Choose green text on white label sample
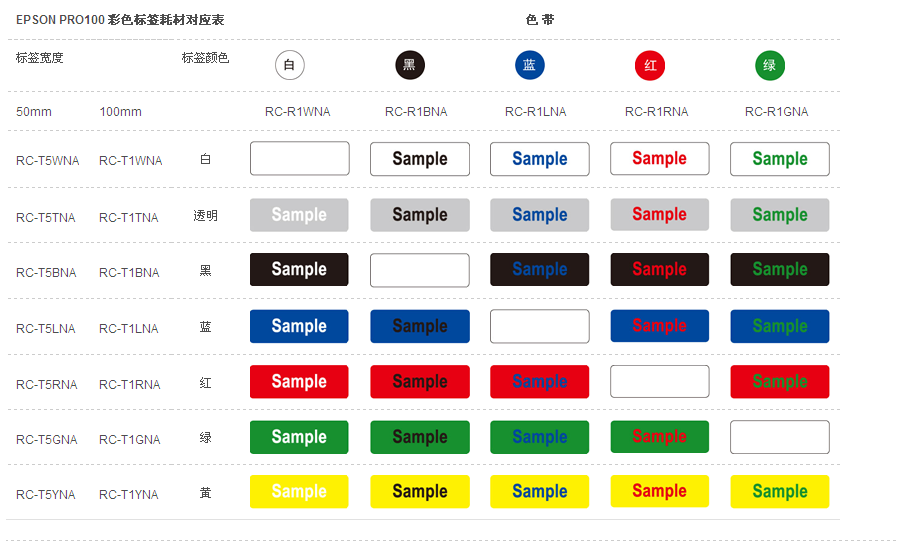 click(x=780, y=159)
